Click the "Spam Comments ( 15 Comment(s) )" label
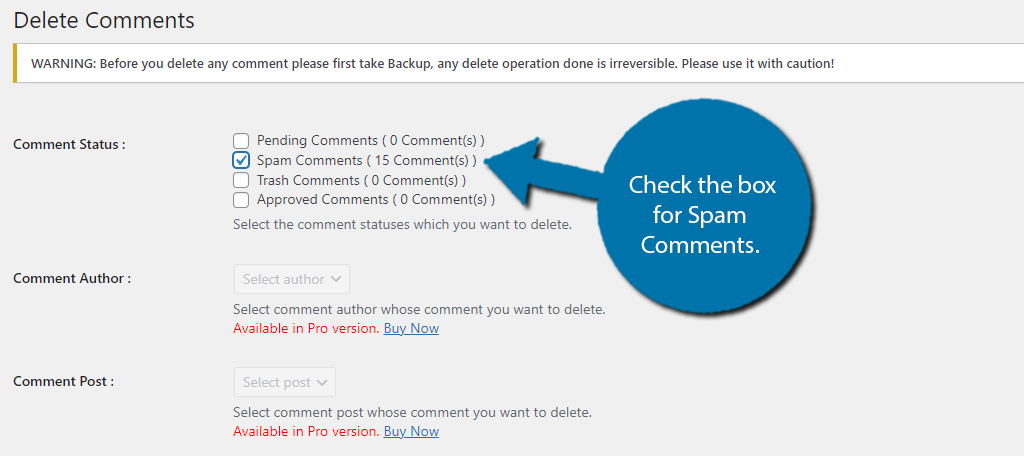This screenshot has width=1024, height=456. pos(366,160)
